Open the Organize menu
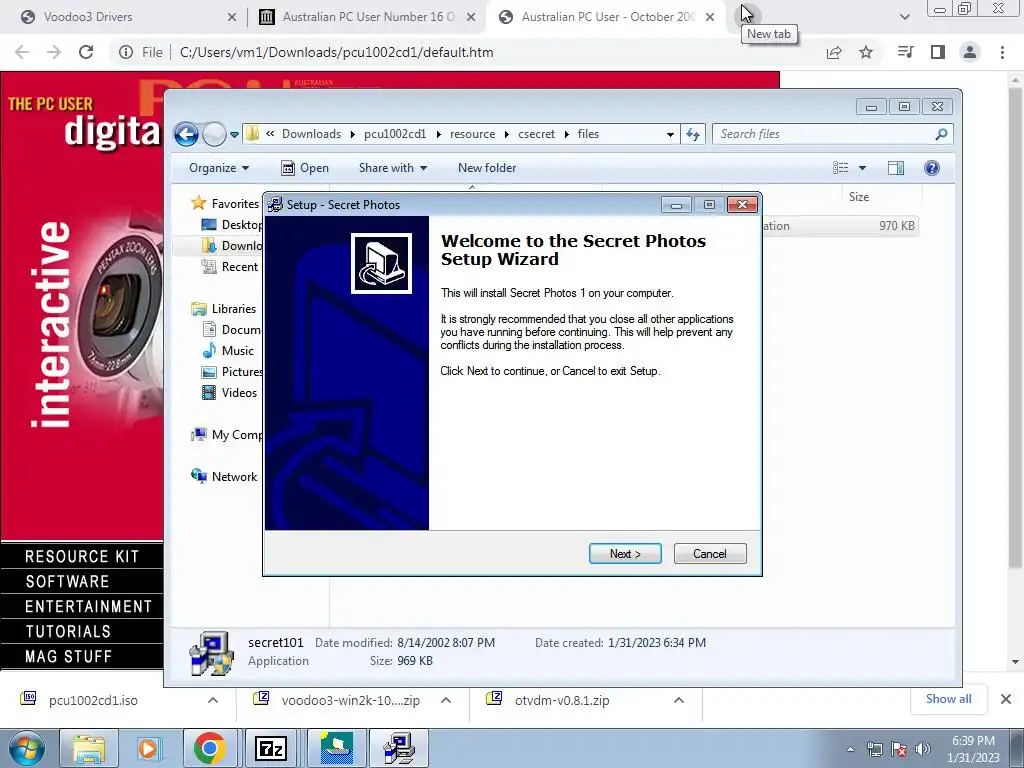Viewport: 1024px width, 768px height. pos(219,168)
